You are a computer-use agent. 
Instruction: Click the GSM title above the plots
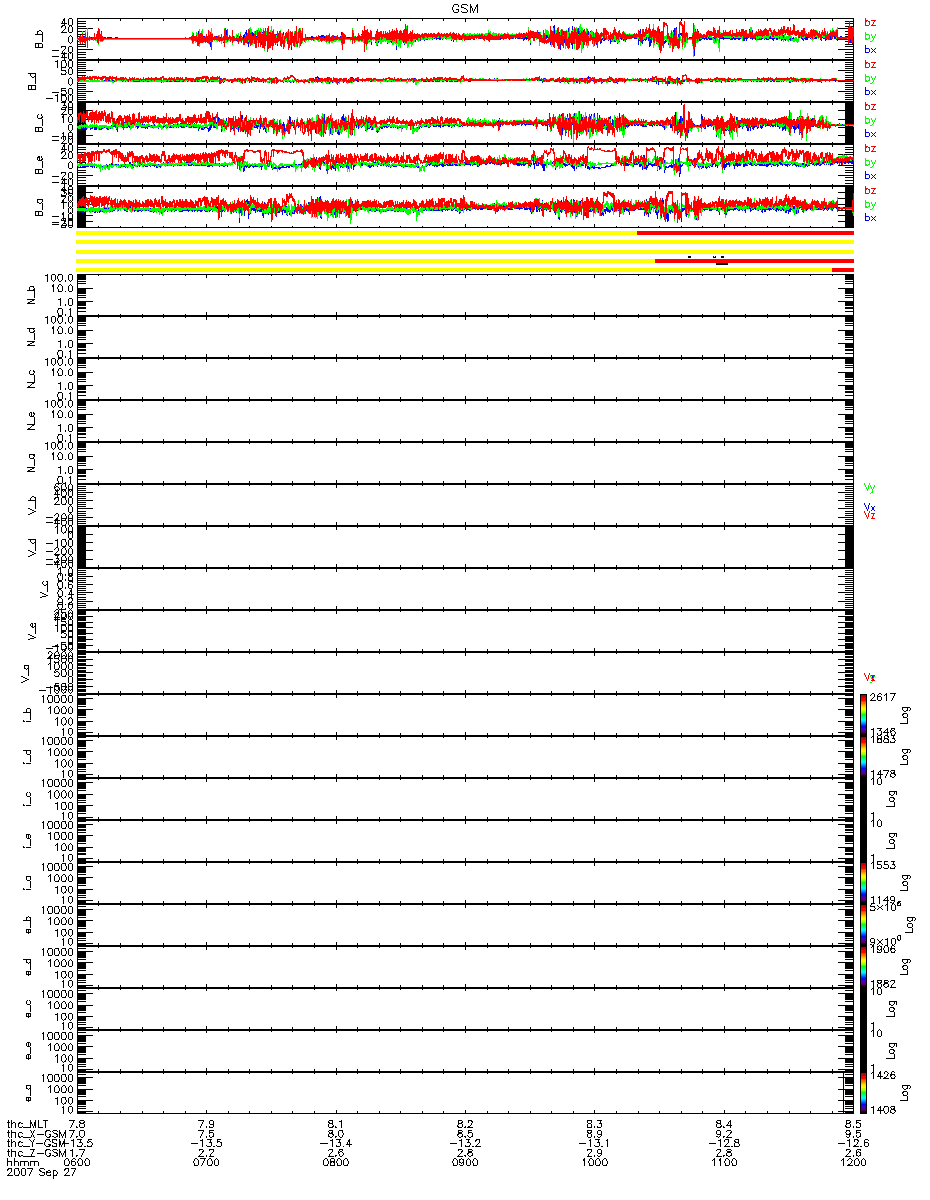[463, 7]
